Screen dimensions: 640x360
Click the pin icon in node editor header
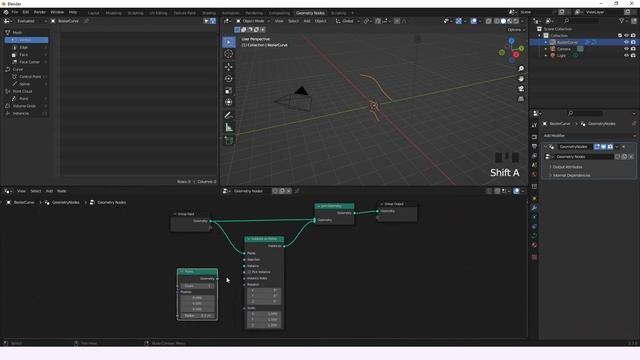tap(297, 191)
